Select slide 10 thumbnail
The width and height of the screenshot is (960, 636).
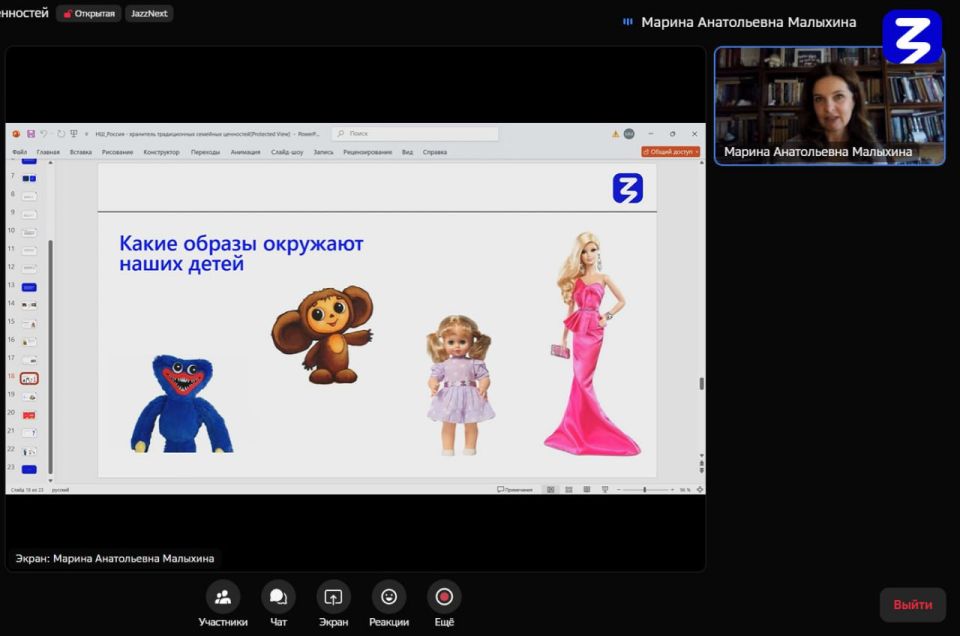(29, 233)
